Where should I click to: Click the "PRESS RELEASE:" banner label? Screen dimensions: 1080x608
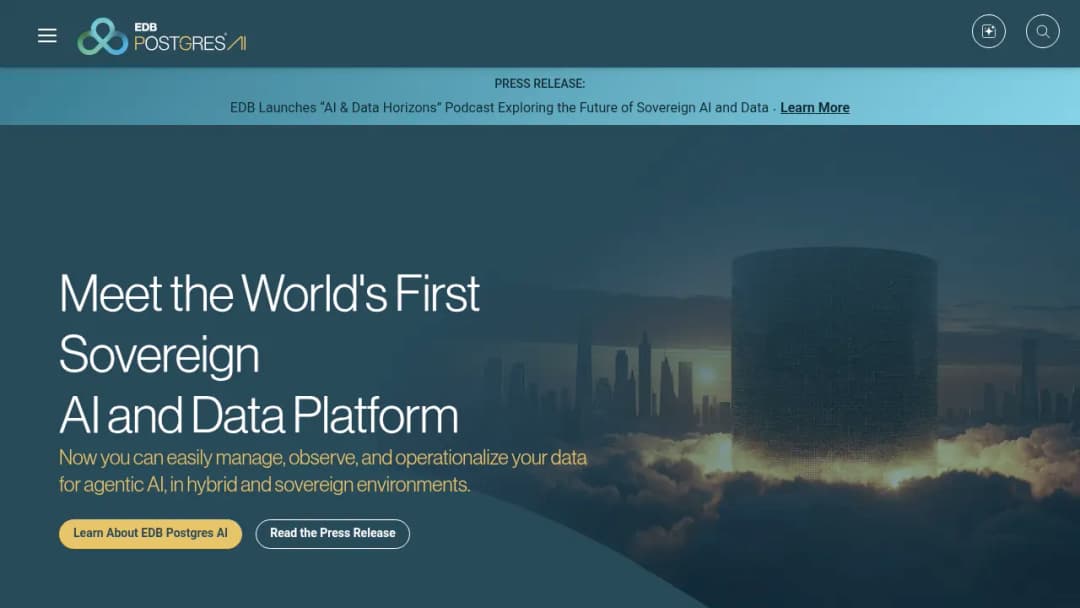click(540, 83)
